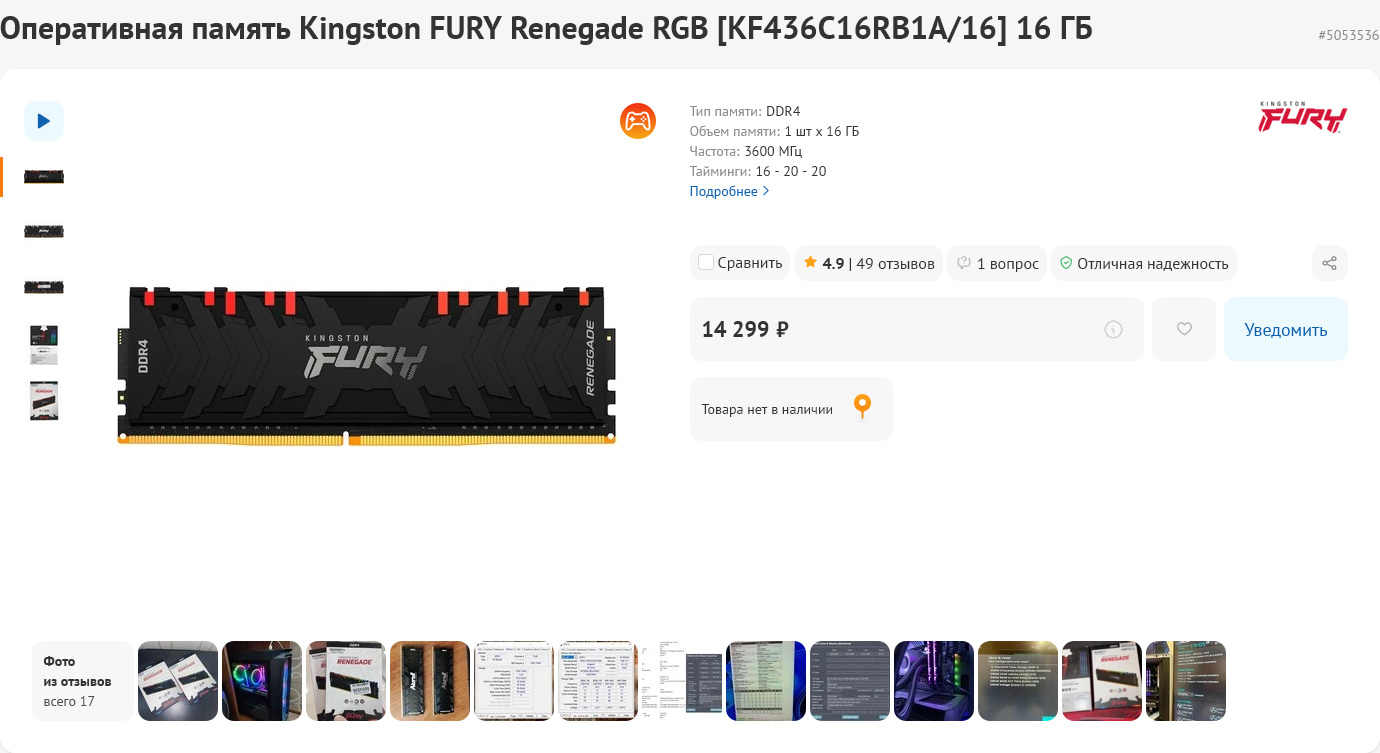
Task: Open the Kingston FURY brand logo
Action: pyautogui.click(x=1303, y=117)
